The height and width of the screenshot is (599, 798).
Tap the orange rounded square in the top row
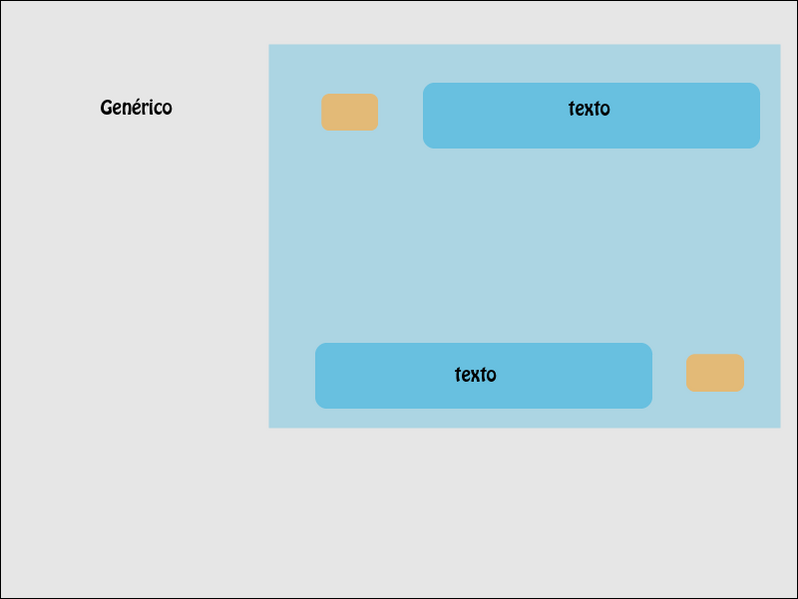[x=349, y=112]
